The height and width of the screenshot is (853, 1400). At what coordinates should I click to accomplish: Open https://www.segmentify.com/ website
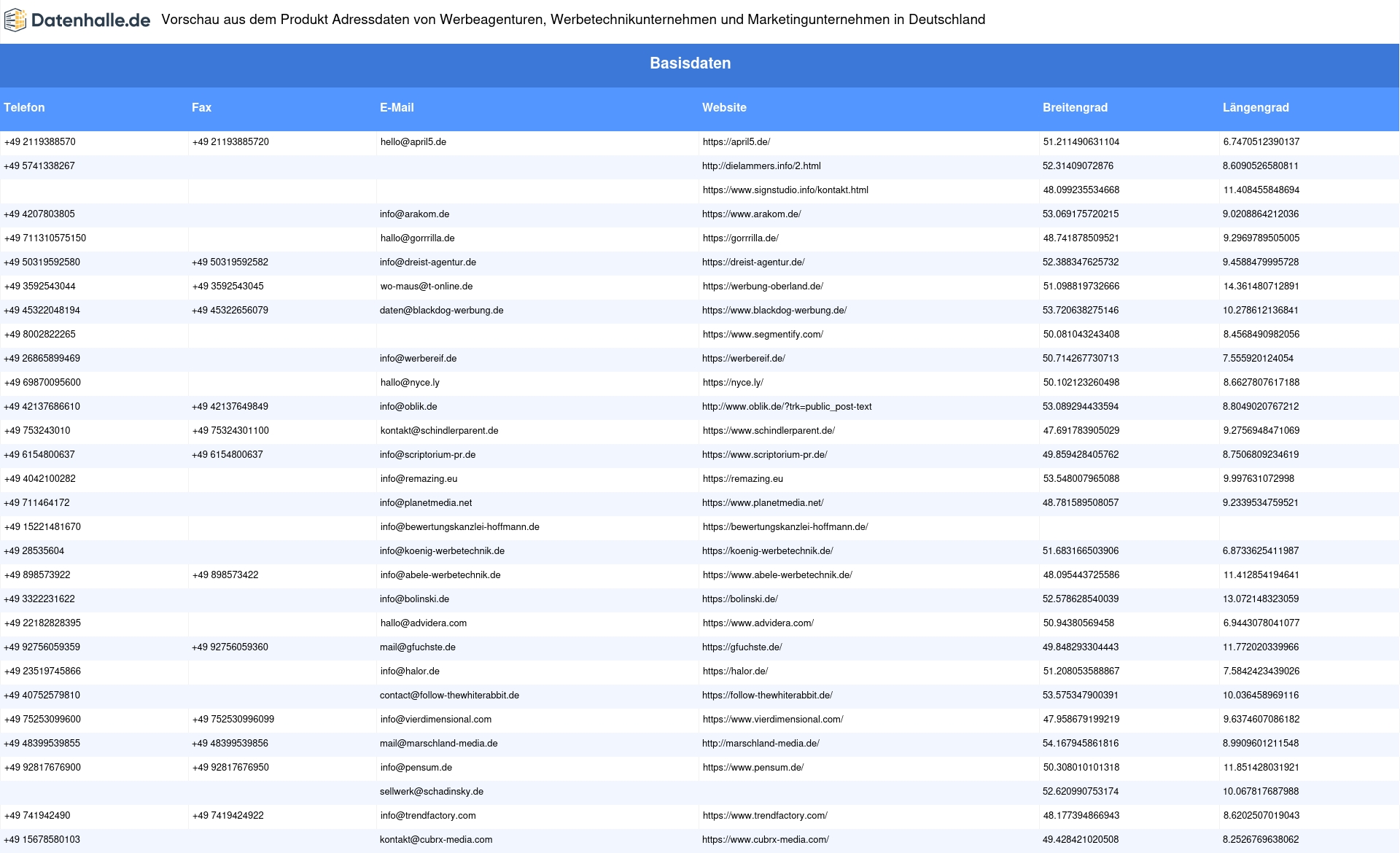click(x=763, y=335)
